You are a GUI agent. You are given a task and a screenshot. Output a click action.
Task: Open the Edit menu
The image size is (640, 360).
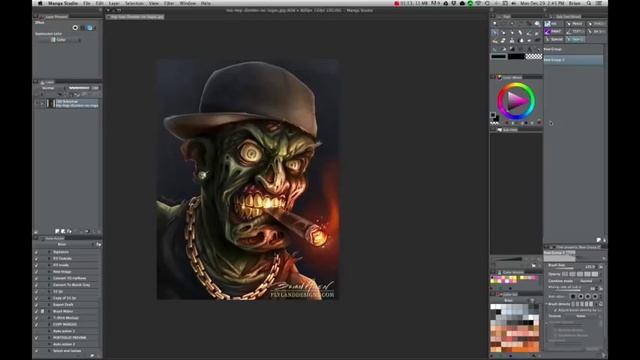click(99, 3)
